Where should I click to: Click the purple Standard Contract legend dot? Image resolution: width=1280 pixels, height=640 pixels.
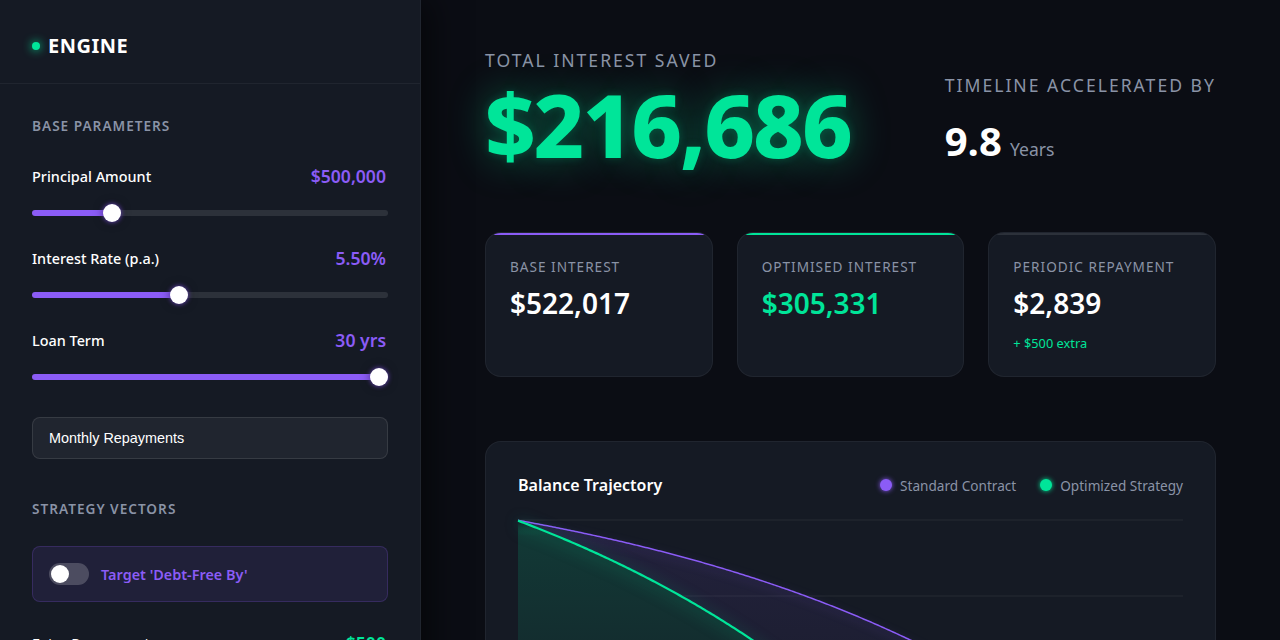tap(885, 485)
